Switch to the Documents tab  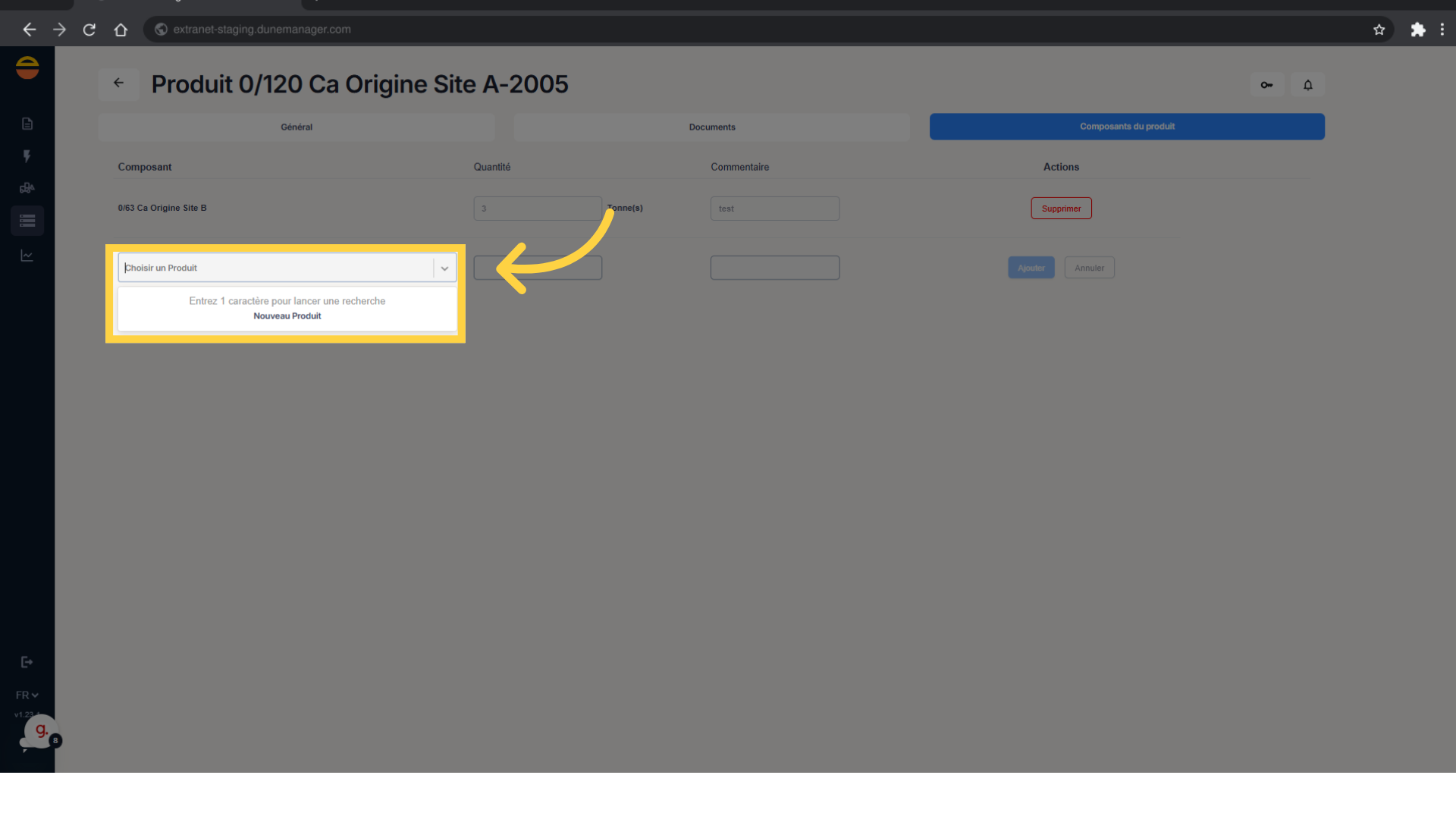711,127
